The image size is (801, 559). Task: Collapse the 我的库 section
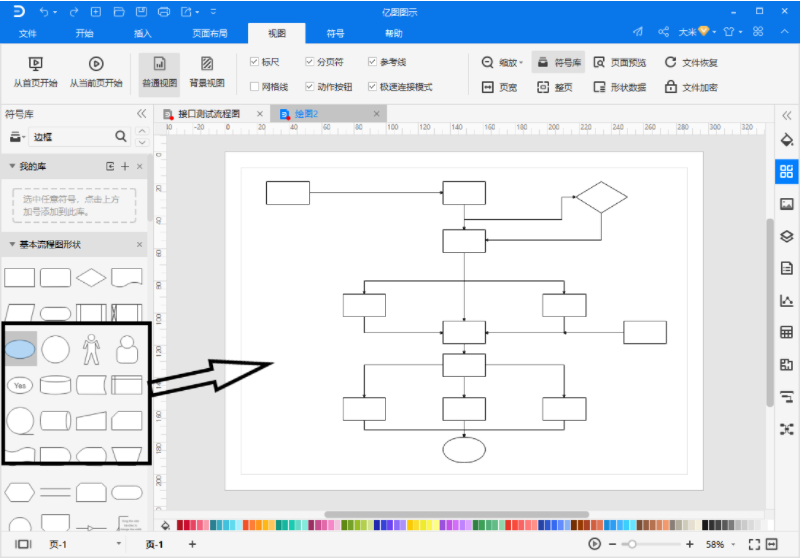click(x=12, y=166)
